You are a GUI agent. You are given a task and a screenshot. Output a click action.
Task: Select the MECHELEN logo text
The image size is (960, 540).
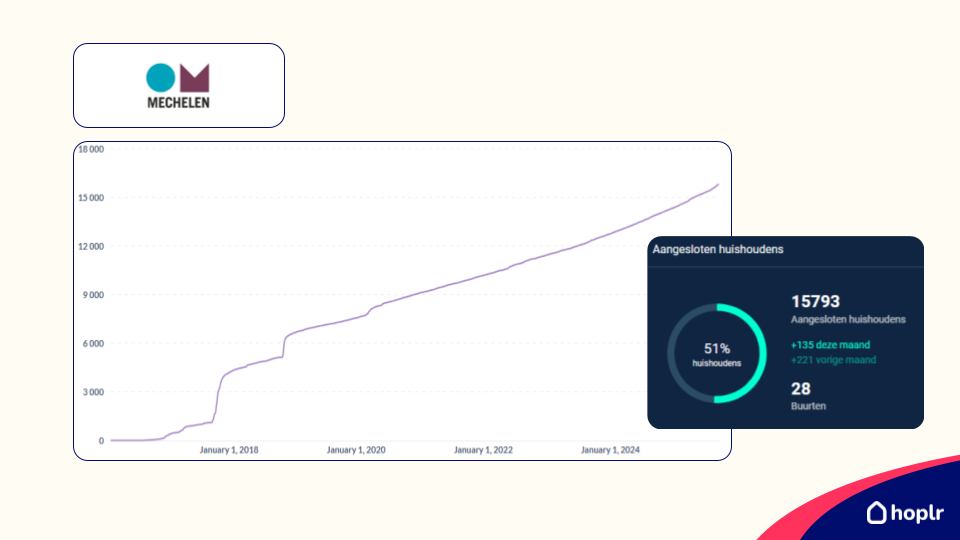tap(178, 102)
